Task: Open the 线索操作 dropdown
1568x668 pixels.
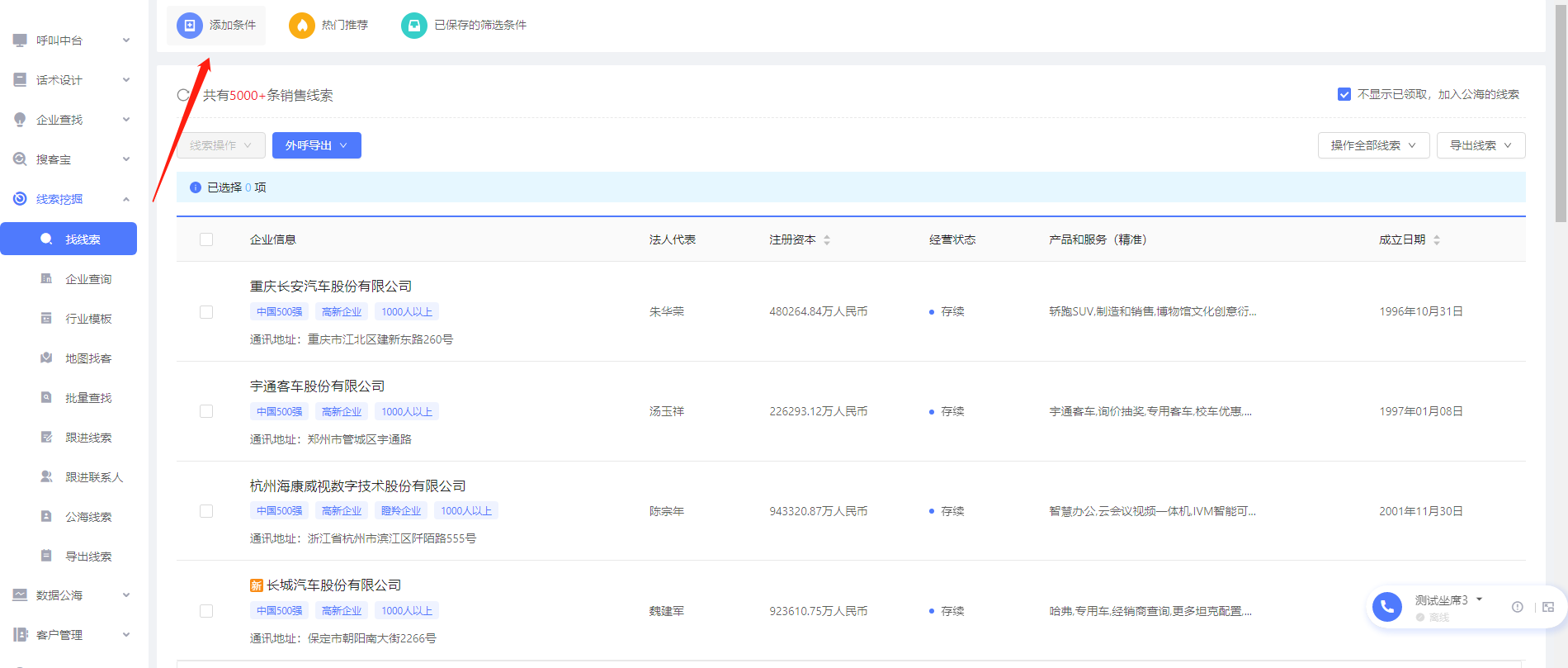Action: coord(221,145)
